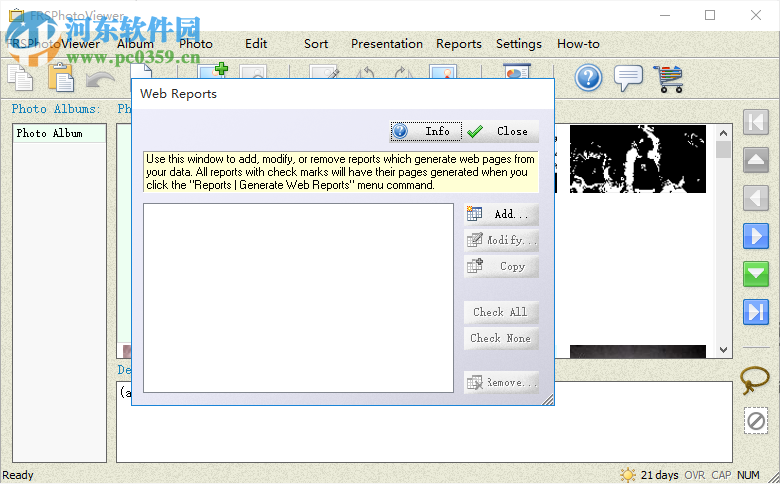Image resolution: width=780 pixels, height=484 pixels.
Task: Move down with green down-arrow button
Action: point(756,274)
